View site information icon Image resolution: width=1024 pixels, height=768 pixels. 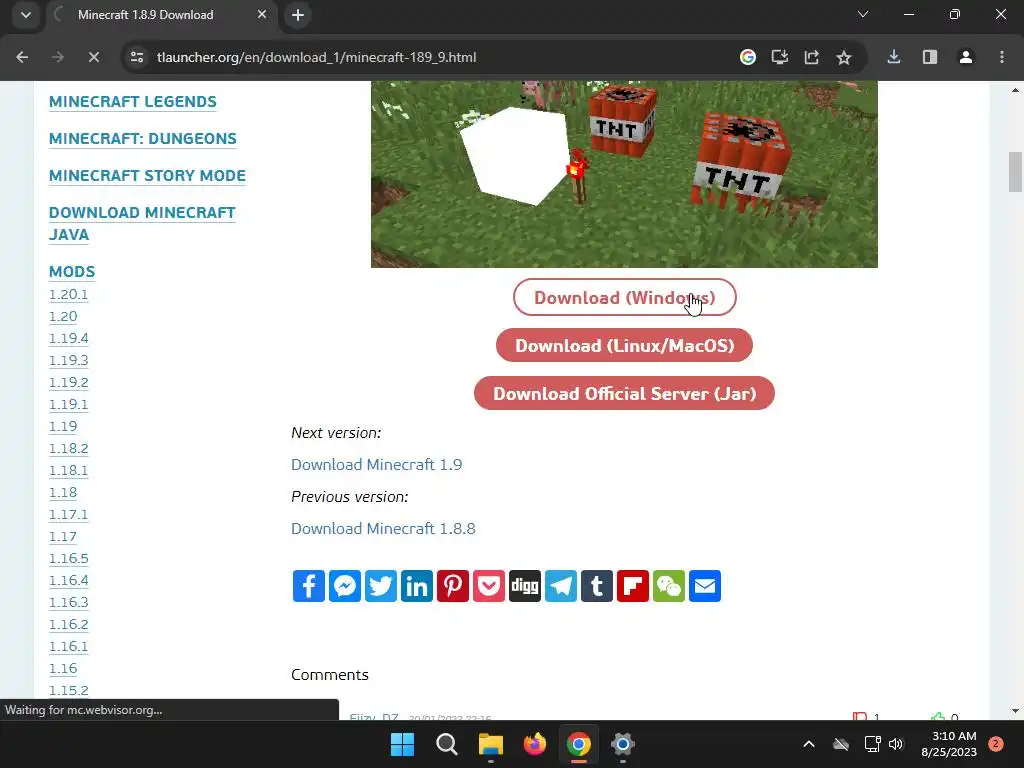[x=137, y=57]
